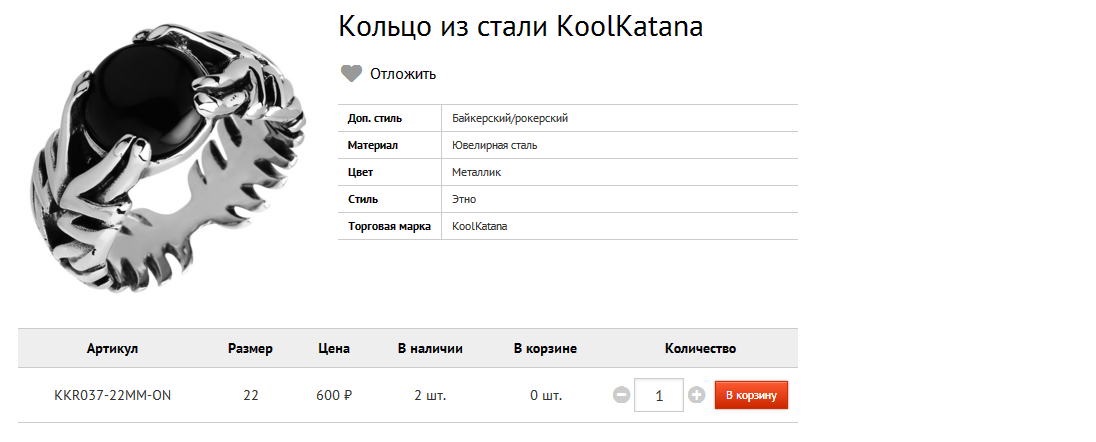Select the article code KKR037-22MM-ON
The width and height of the screenshot is (1096, 442).
(x=112, y=395)
